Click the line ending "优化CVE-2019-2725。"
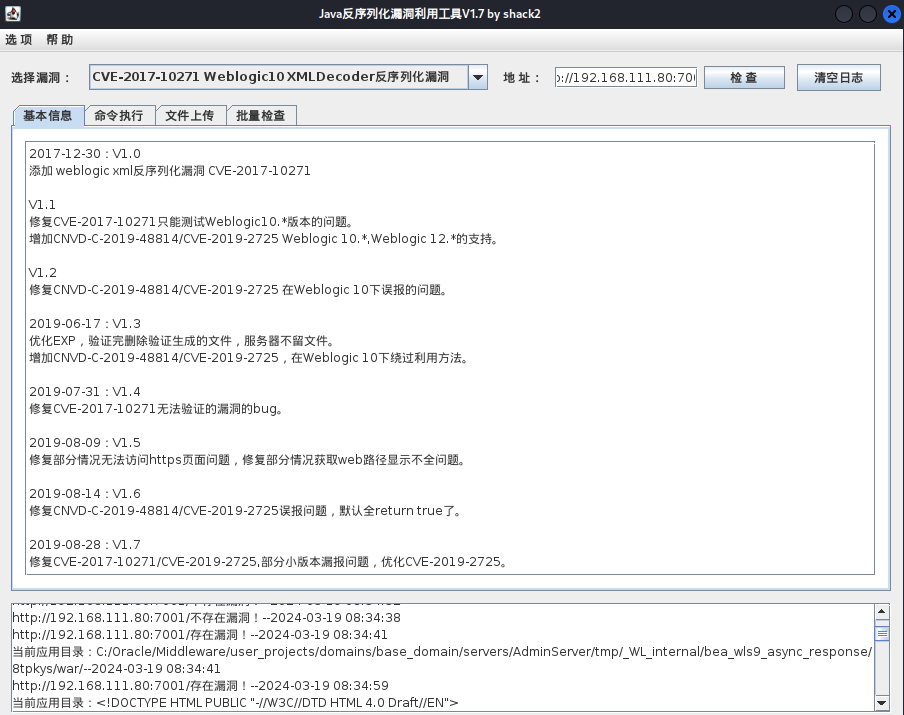904x715 pixels. click(x=268, y=562)
